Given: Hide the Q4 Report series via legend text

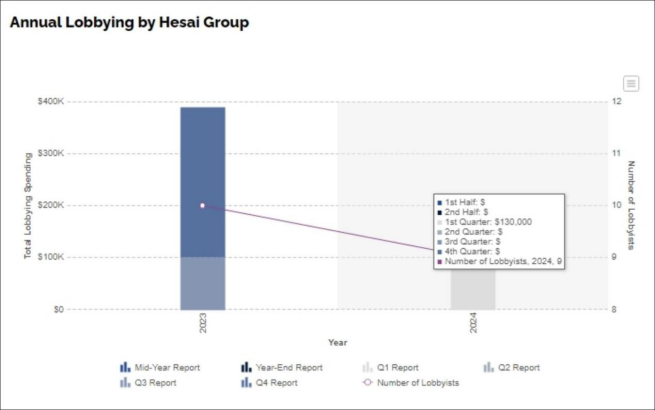Looking at the screenshot, I should point(276,382).
